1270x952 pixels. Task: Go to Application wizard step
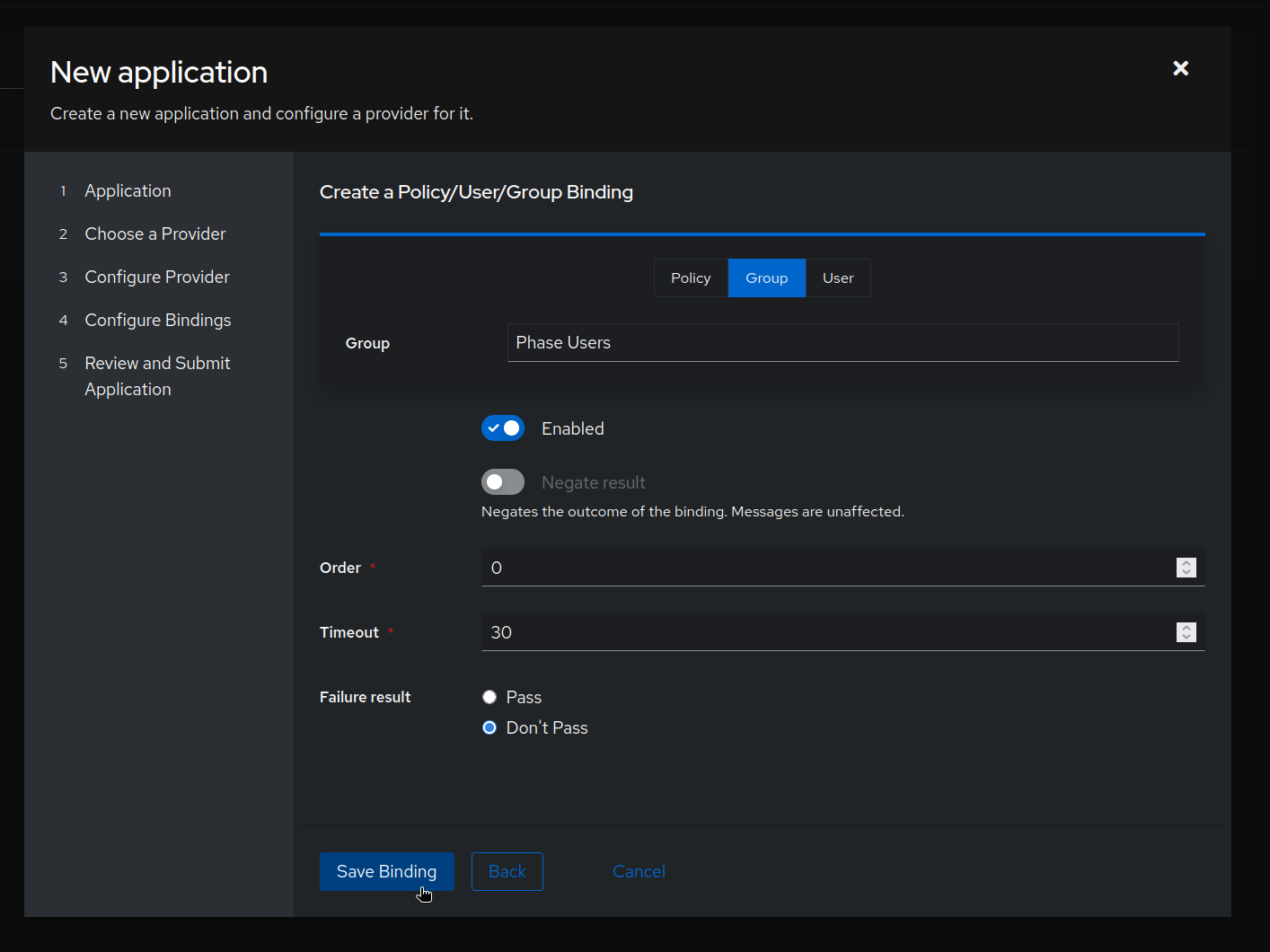[x=128, y=190]
